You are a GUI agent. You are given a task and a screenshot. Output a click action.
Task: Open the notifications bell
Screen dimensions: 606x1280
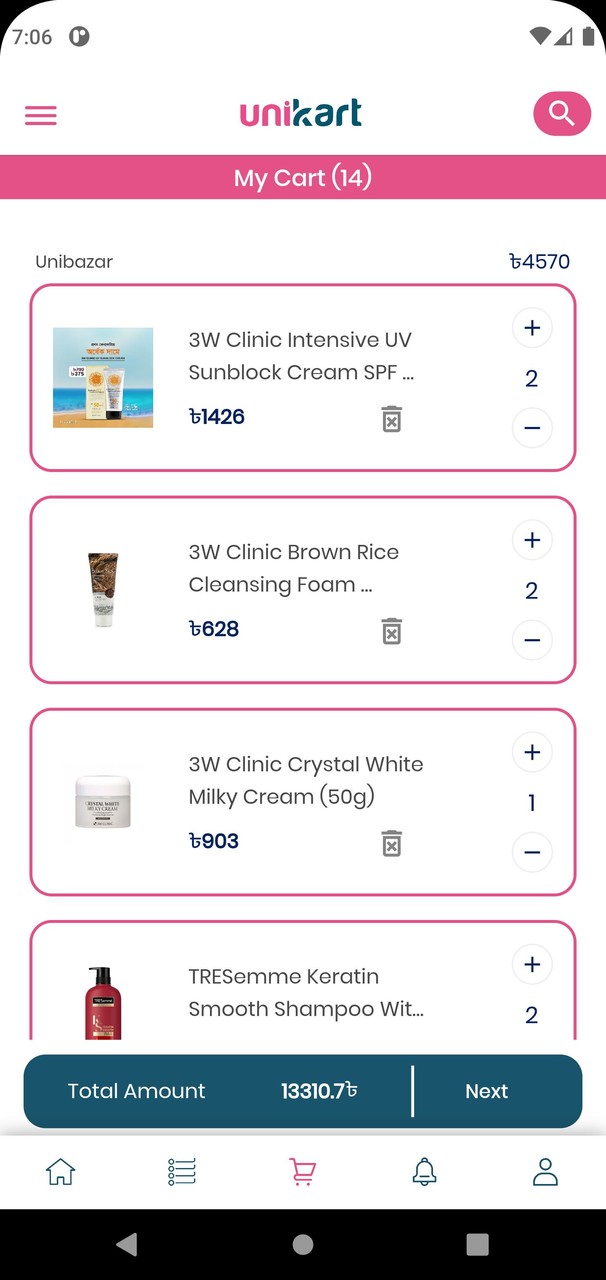pyautogui.click(x=424, y=1171)
